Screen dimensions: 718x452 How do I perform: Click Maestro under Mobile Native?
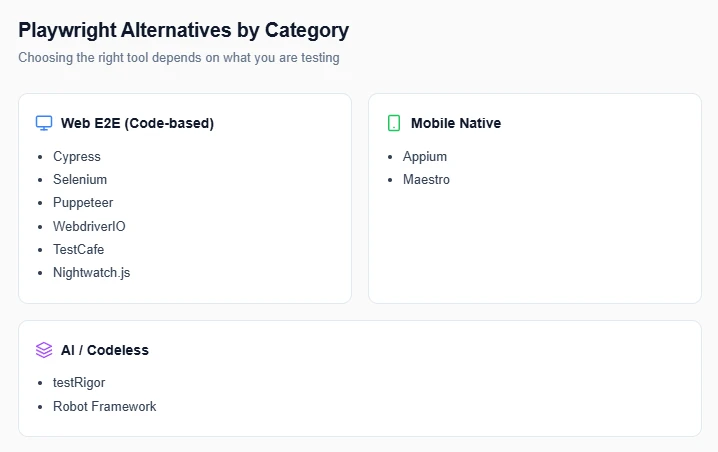[426, 180]
